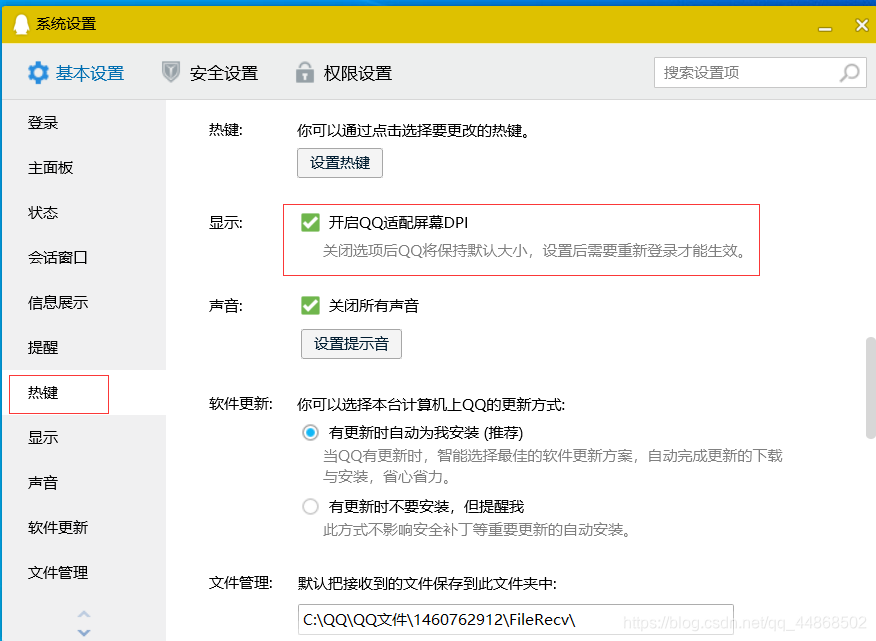
Task: Click the shield icon beside 安全设置
Action: (x=170, y=72)
